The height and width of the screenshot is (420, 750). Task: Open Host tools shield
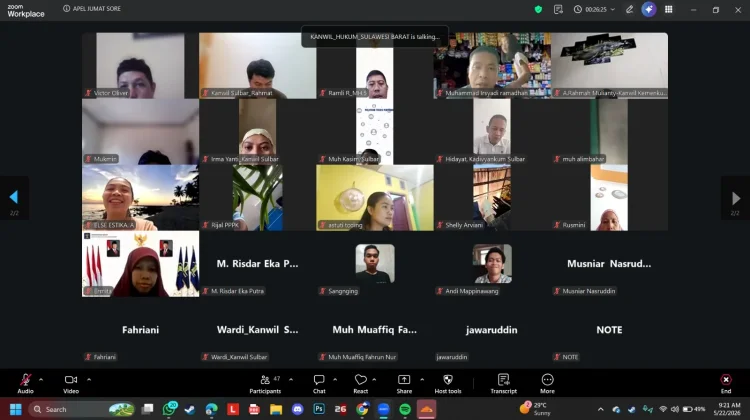(x=448, y=384)
